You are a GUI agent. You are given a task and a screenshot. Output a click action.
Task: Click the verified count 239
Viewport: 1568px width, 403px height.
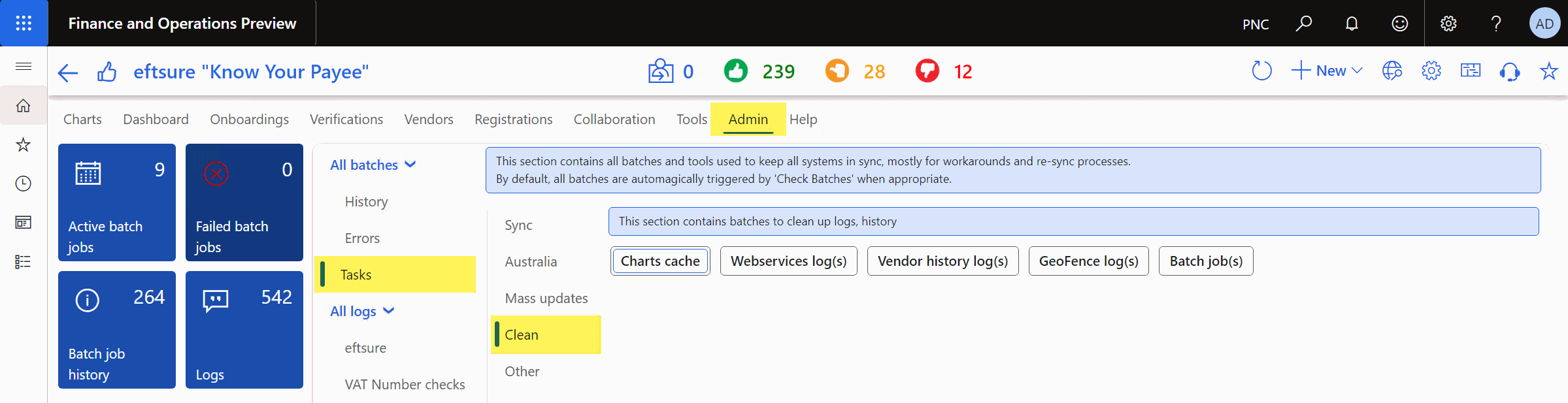coord(778,72)
